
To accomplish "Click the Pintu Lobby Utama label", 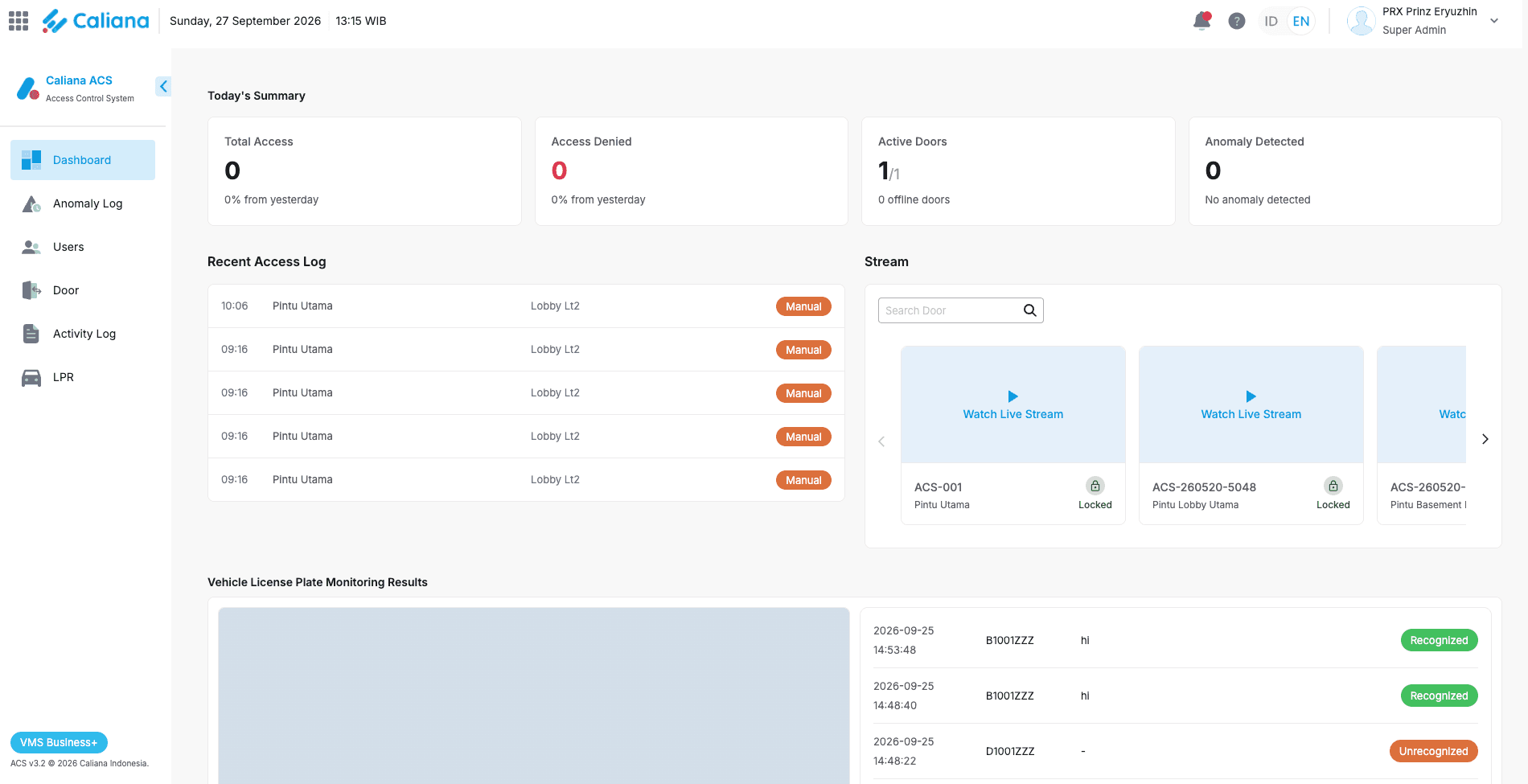I will tap(1195, 505).
